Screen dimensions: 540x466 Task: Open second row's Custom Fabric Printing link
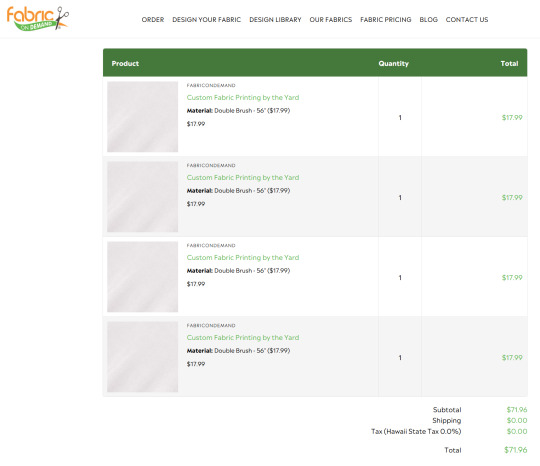pyautogui.click(x=243, y=177)
